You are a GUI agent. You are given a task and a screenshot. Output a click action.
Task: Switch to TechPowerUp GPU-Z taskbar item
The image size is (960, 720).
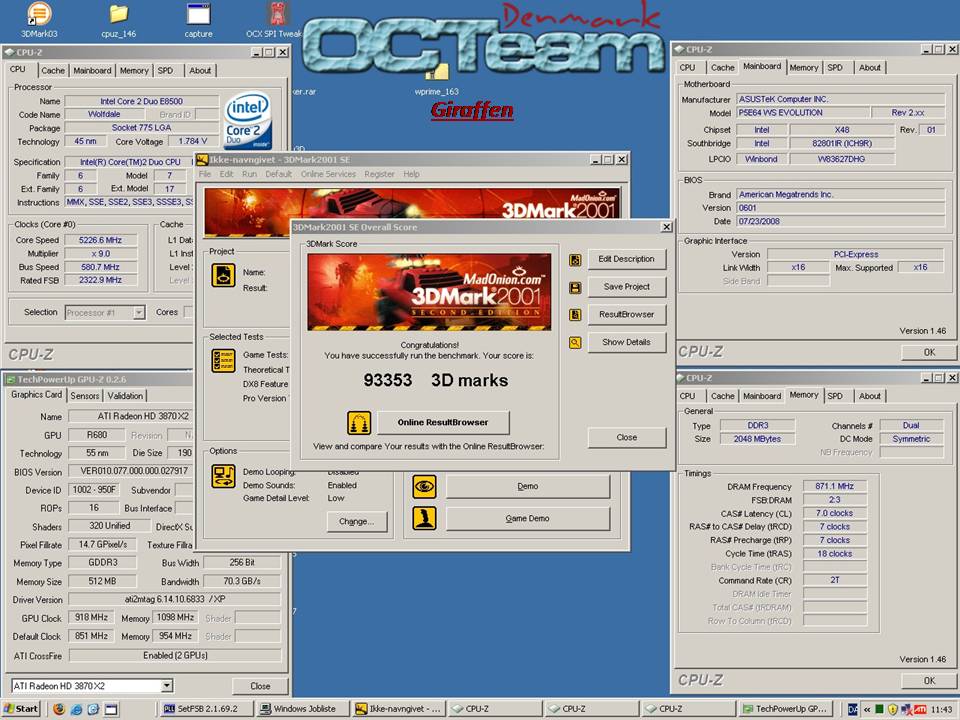pos(787,709)
